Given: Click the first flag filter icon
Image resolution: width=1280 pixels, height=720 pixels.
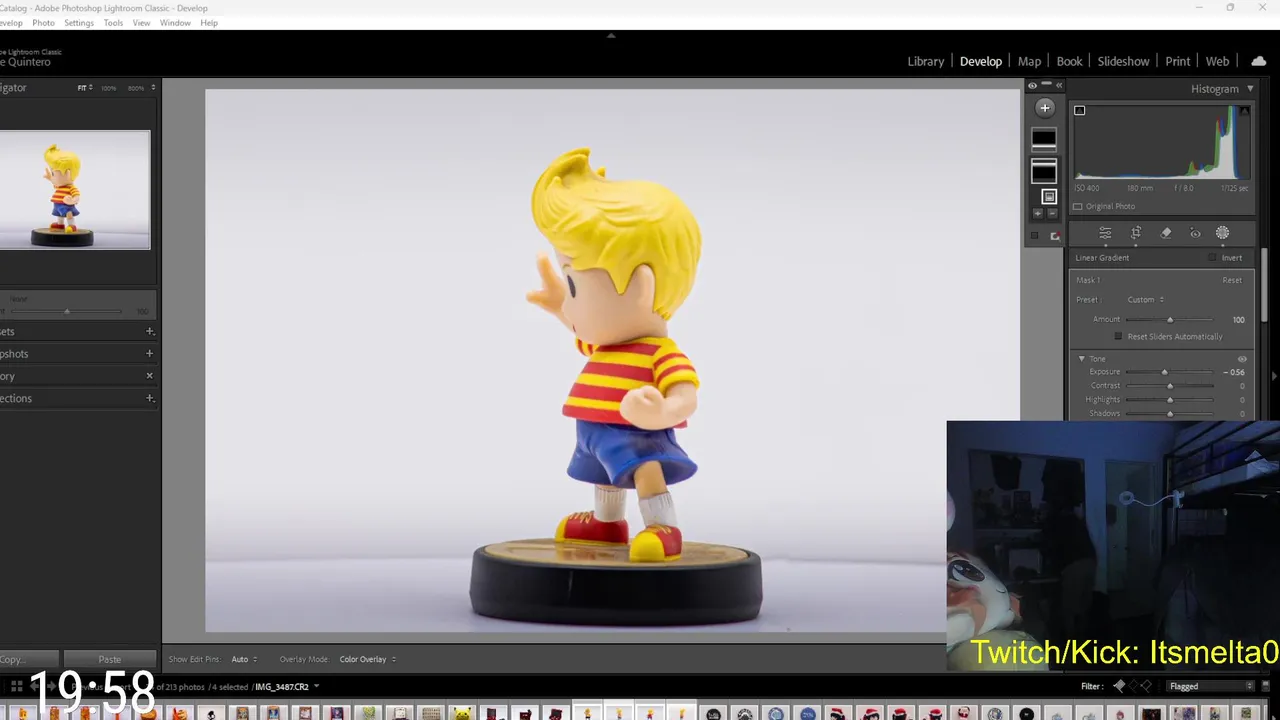Looking at the screenshot, I should [1119, 686].
